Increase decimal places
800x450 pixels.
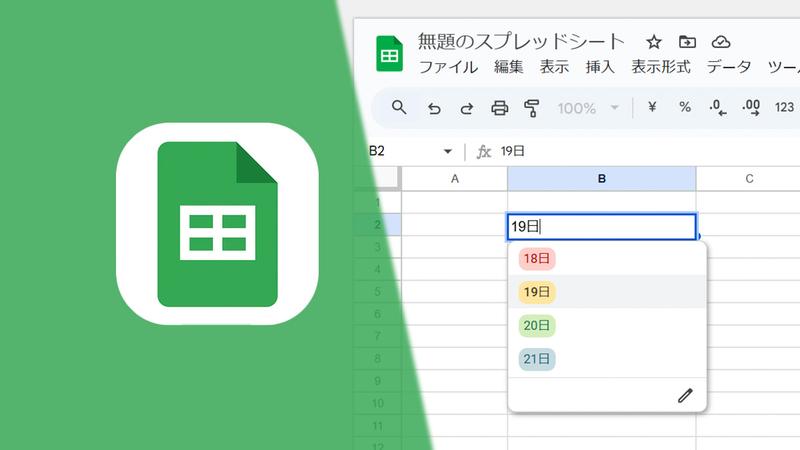(x=751, y=108)
